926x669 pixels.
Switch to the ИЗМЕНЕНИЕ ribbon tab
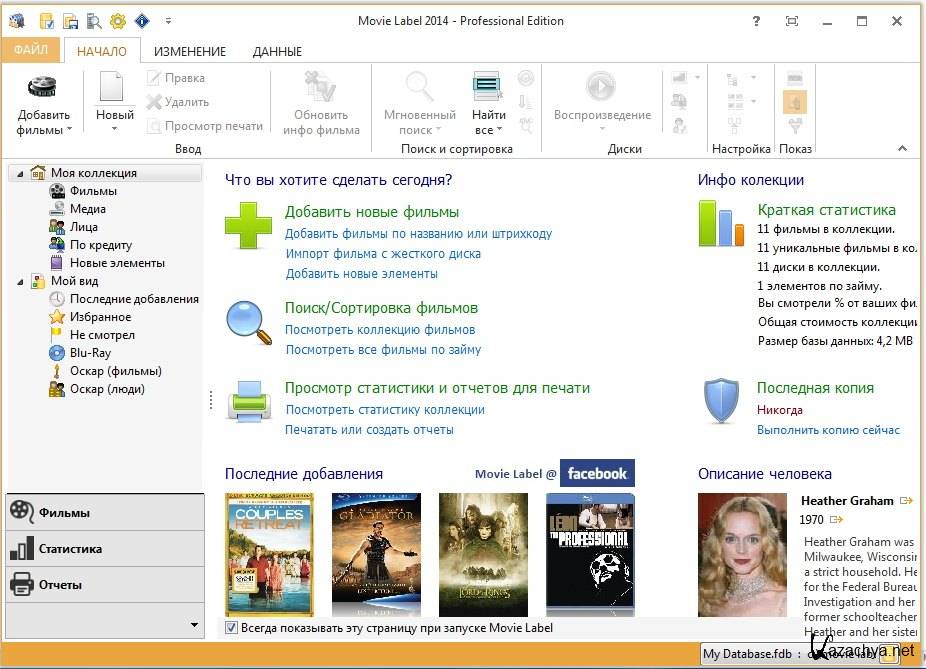coord(190,51)
